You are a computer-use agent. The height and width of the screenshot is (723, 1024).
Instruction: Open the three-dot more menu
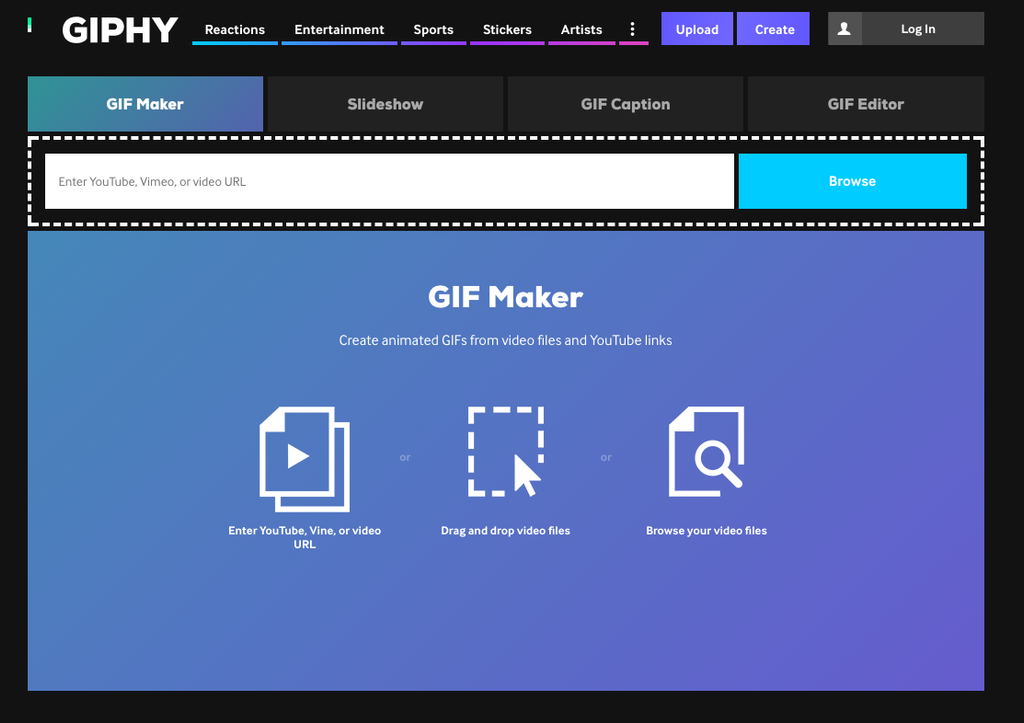point(632,29)
